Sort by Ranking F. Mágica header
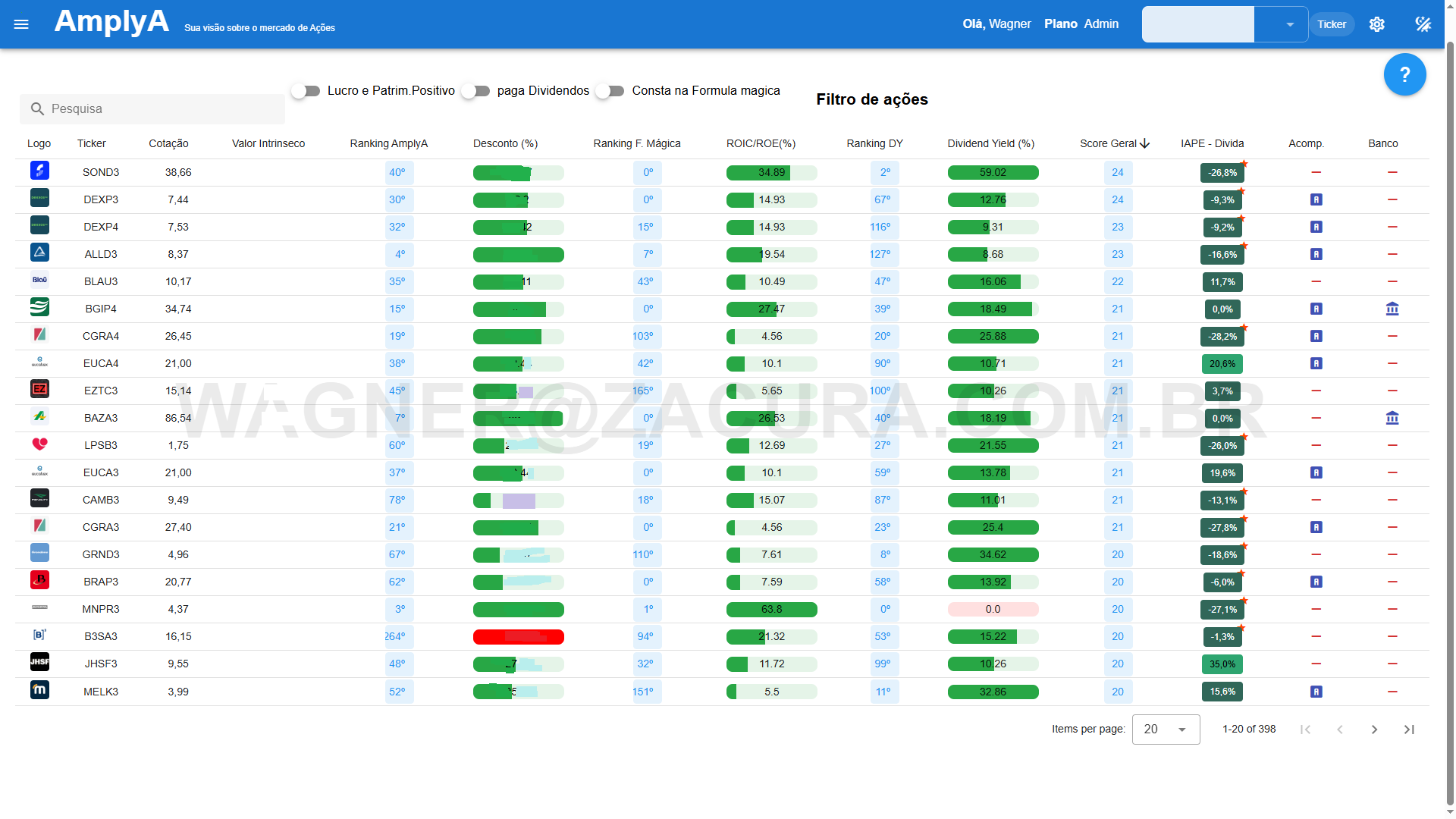The width and height of the screenshot is (1456, 819). click(x=637, y=143)
